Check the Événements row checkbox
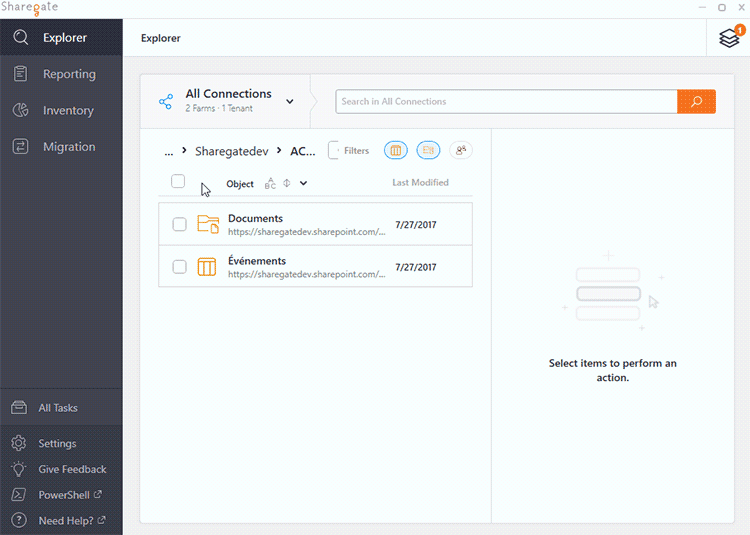This screenshot has width=750, height=535. coord(179,267)
